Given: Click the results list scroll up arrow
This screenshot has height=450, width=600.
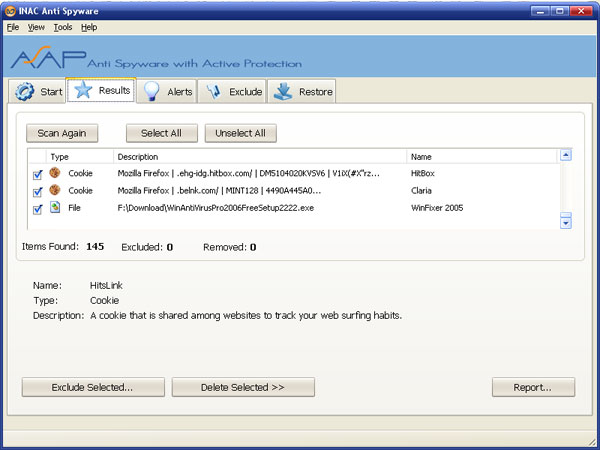Looking at the screenshot, I should 566,155.
